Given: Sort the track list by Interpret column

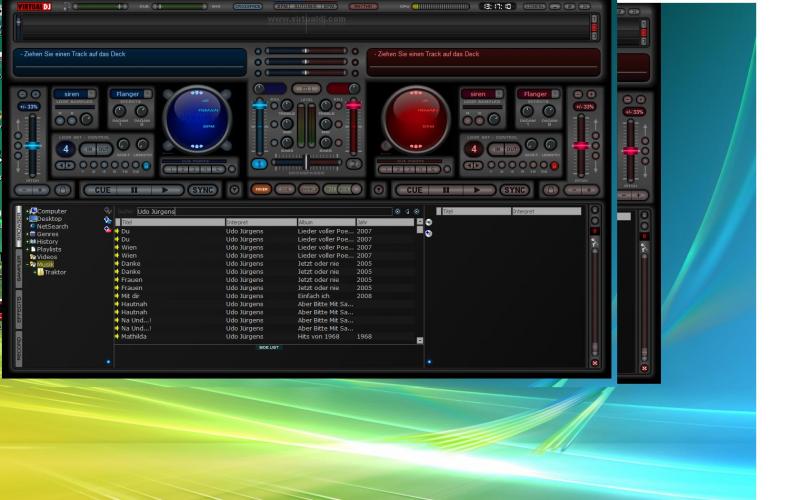Looking at the screenshot, I should point(261,222).
